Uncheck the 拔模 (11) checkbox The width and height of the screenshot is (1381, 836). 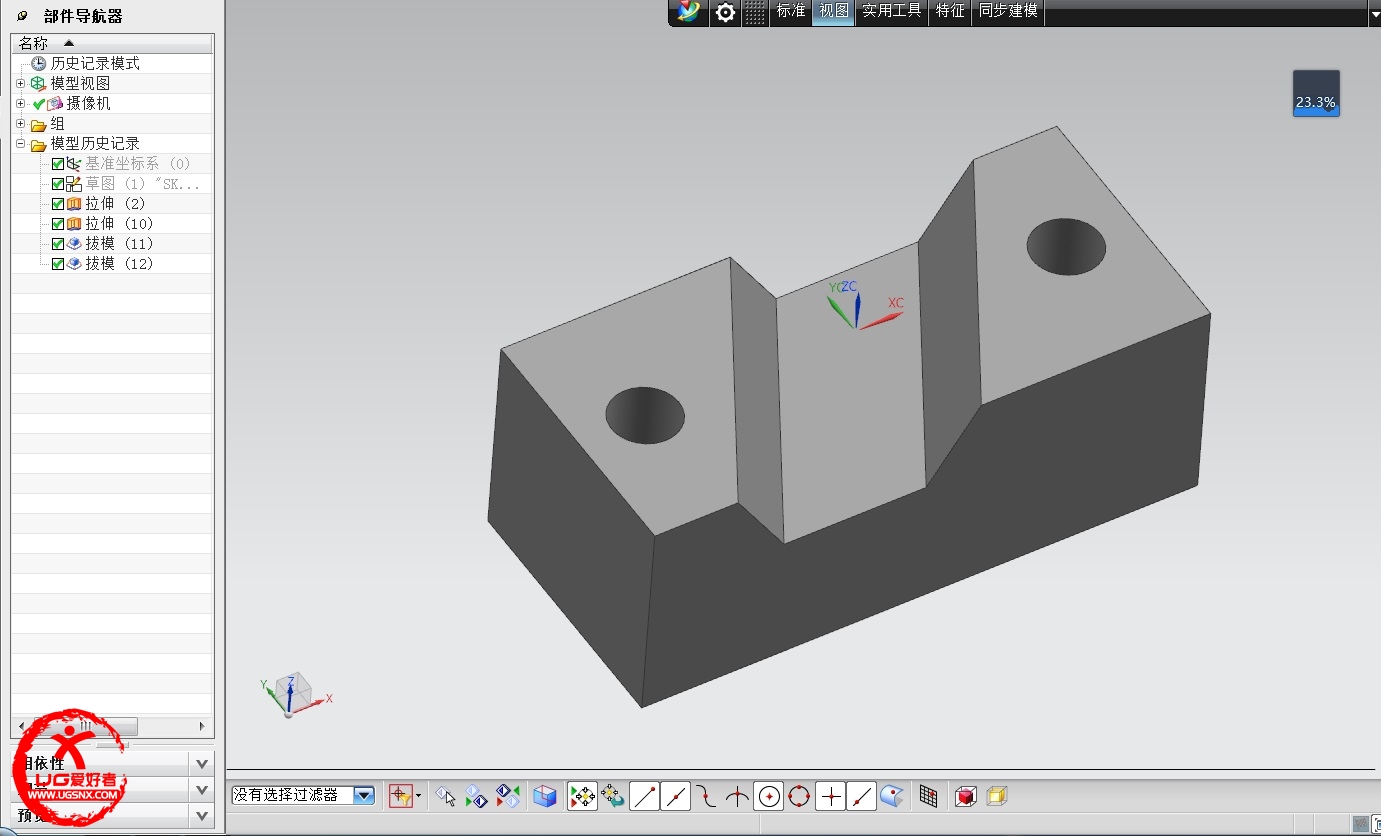pyautogui.click(x=58, y=244)
